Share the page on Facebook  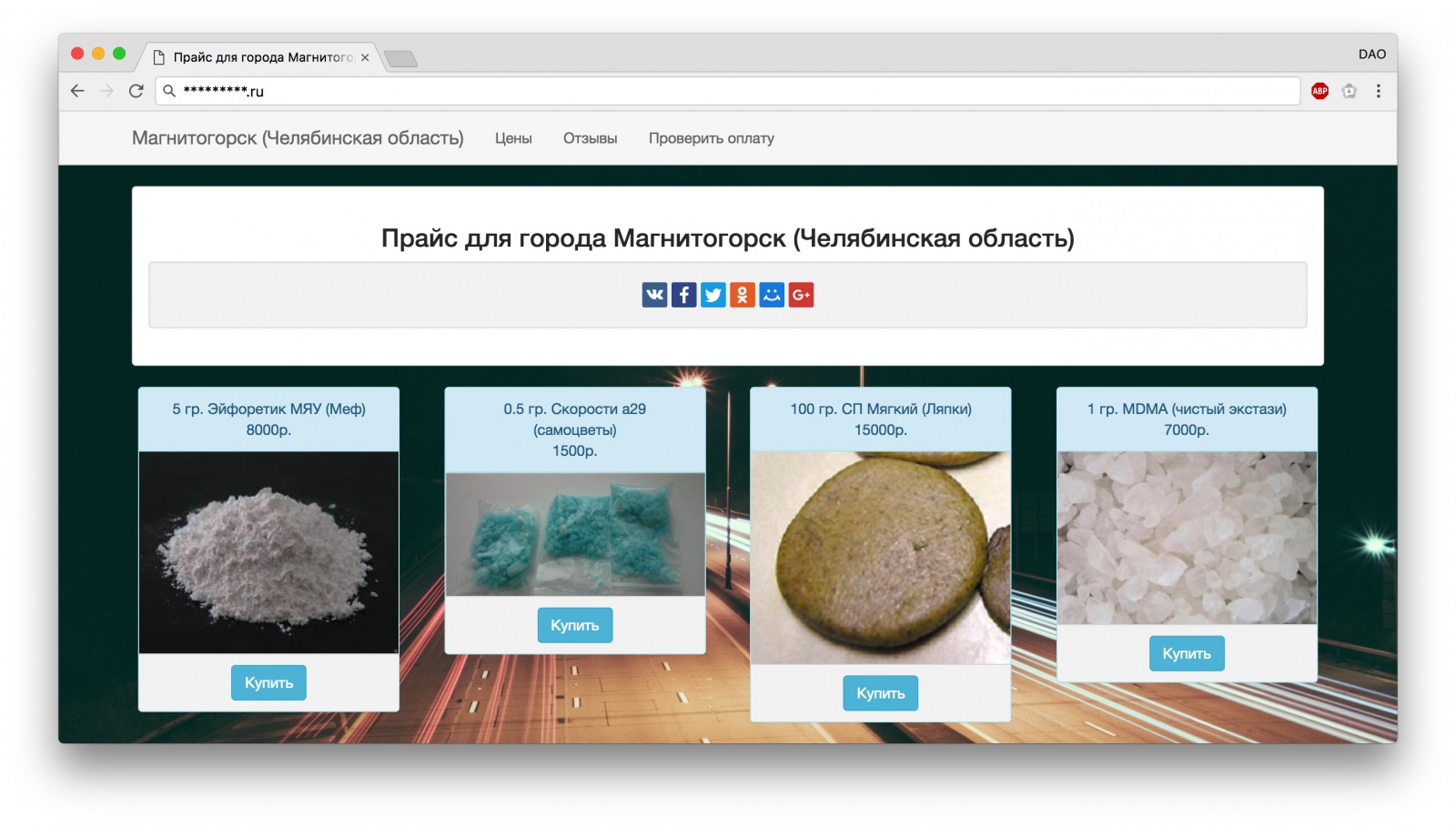(683, 295)
